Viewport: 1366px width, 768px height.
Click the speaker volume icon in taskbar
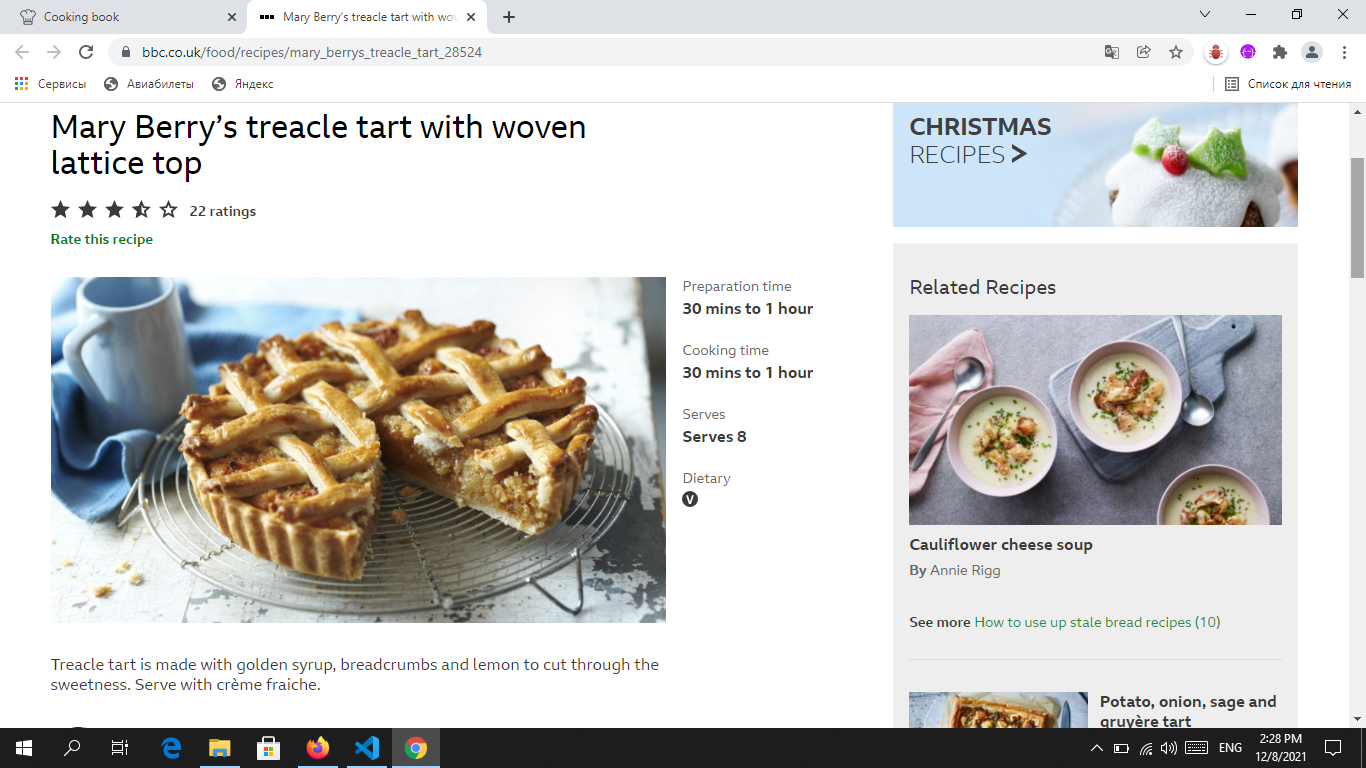pos(1170,747)
